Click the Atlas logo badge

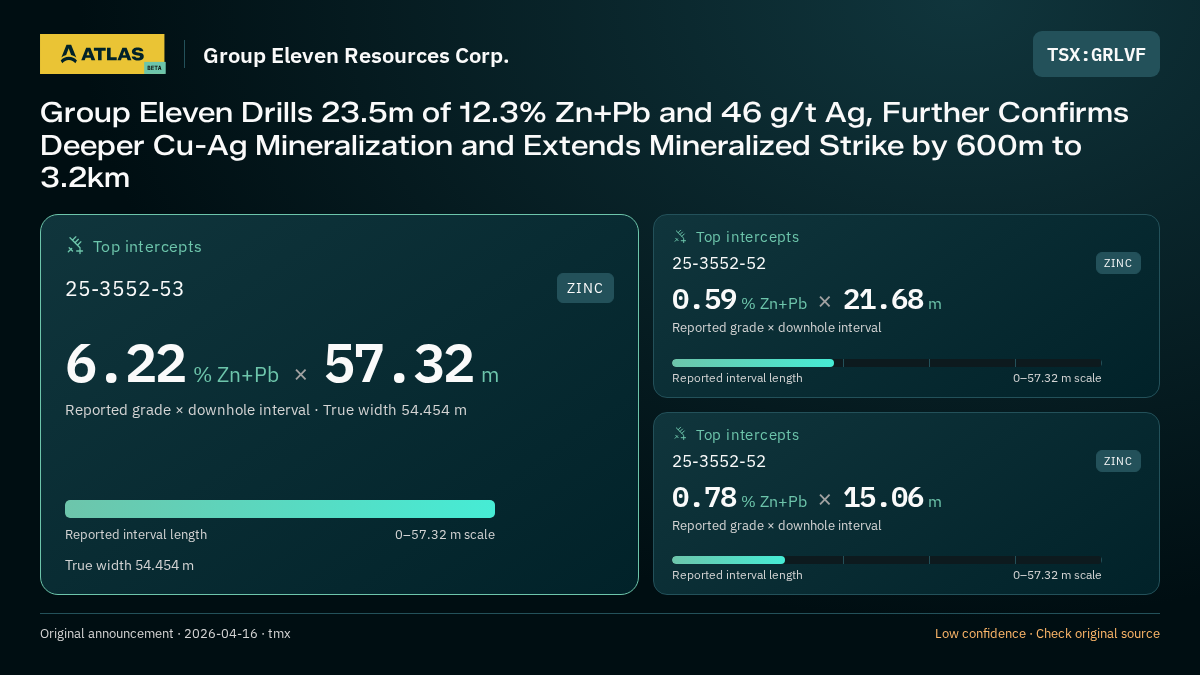click(102, 54)
